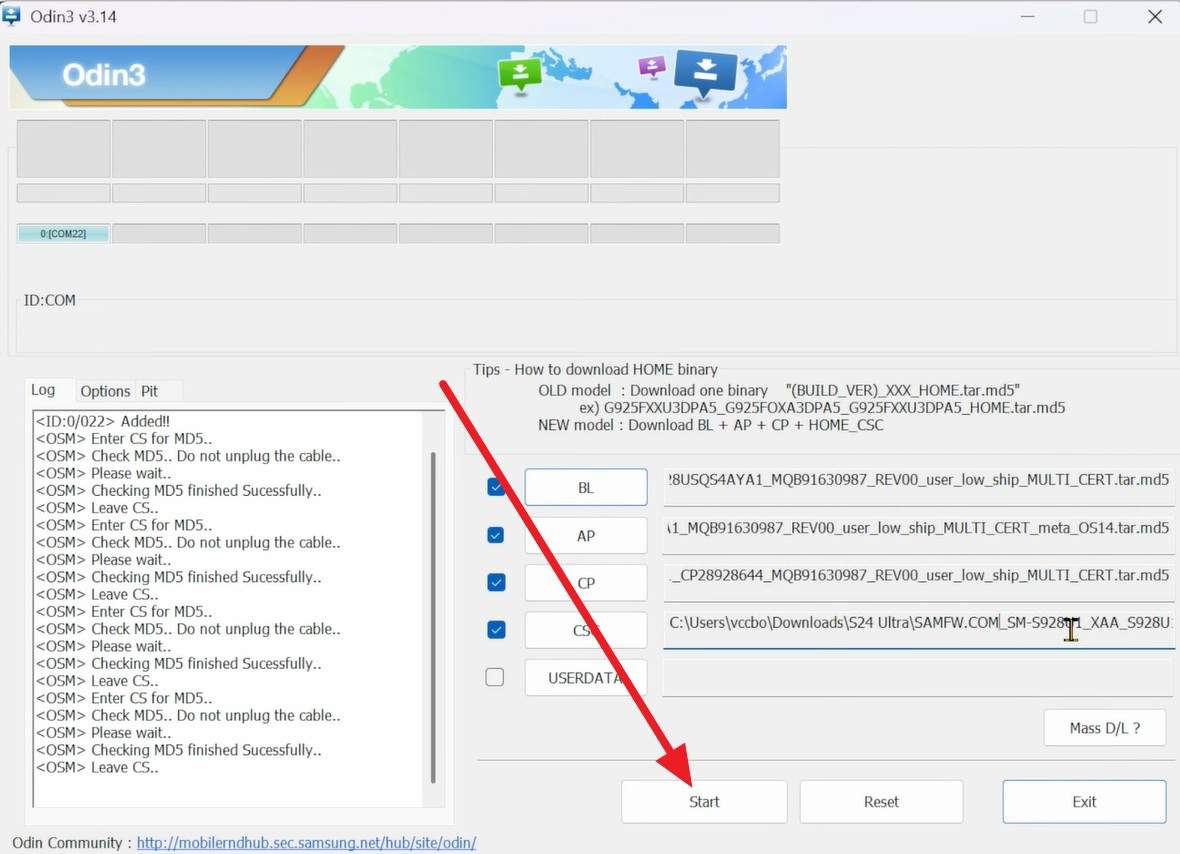Click the log panel vertical scrollbar

coord(433,617)
